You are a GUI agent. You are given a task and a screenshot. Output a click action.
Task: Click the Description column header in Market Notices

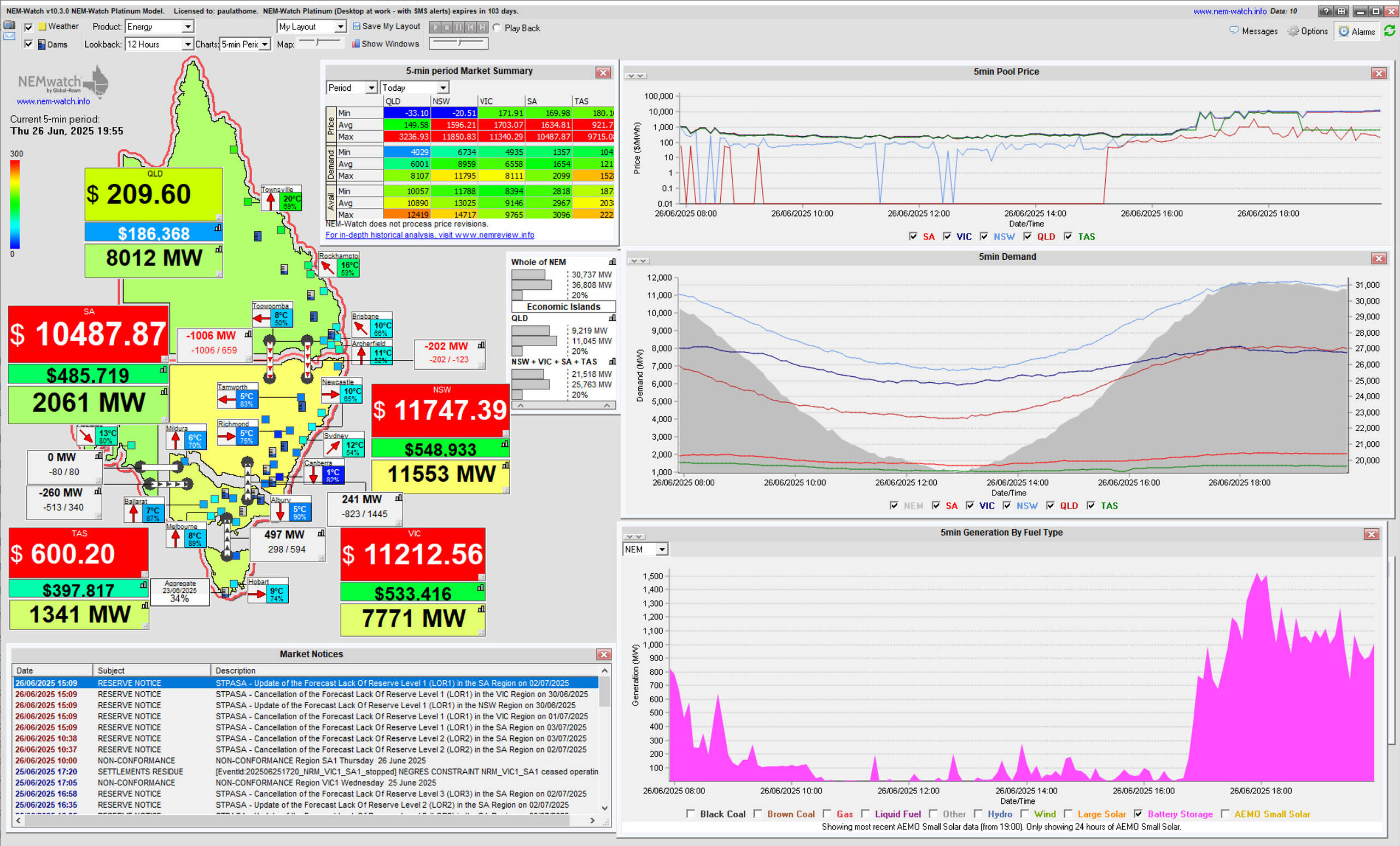(405, 670)
